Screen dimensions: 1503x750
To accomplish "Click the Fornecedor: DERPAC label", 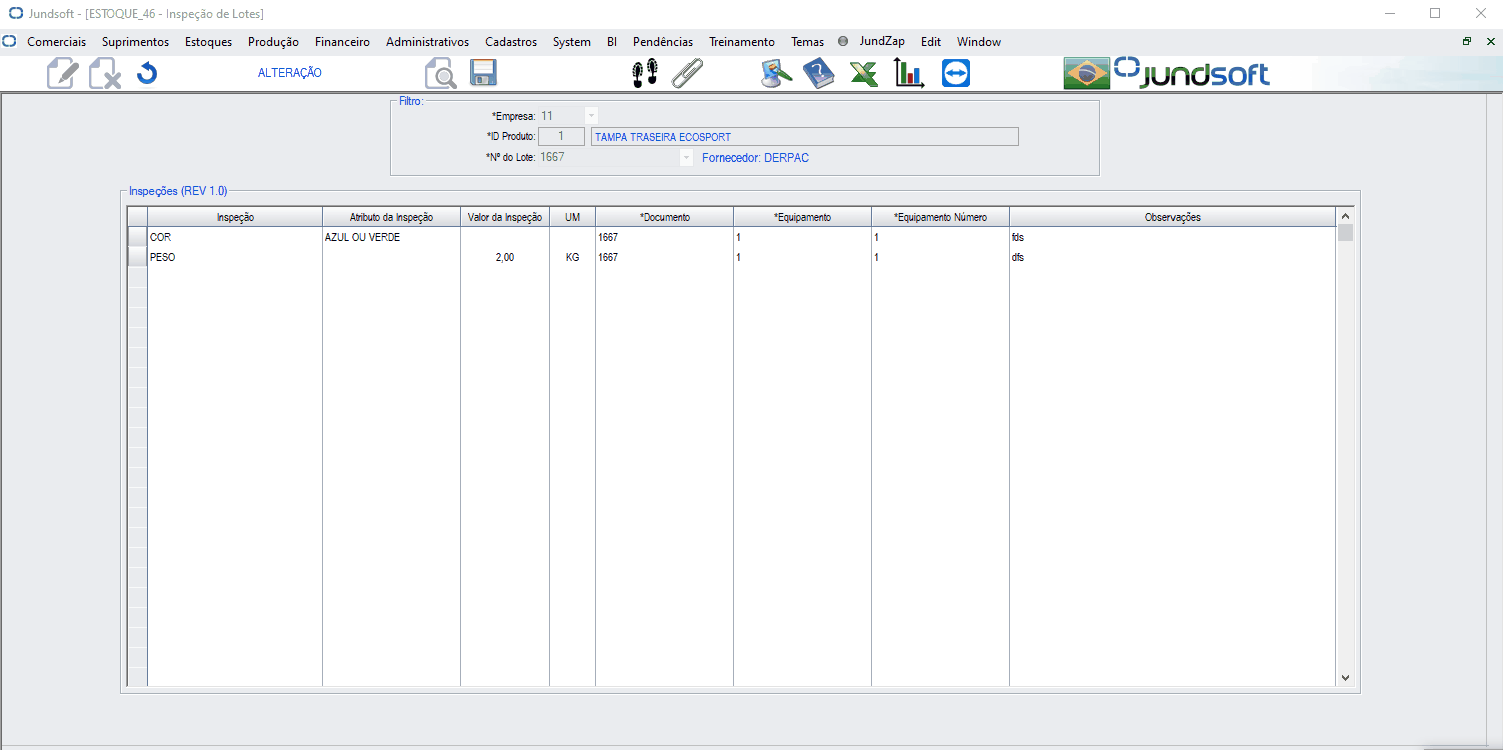I will click(756, 158).
